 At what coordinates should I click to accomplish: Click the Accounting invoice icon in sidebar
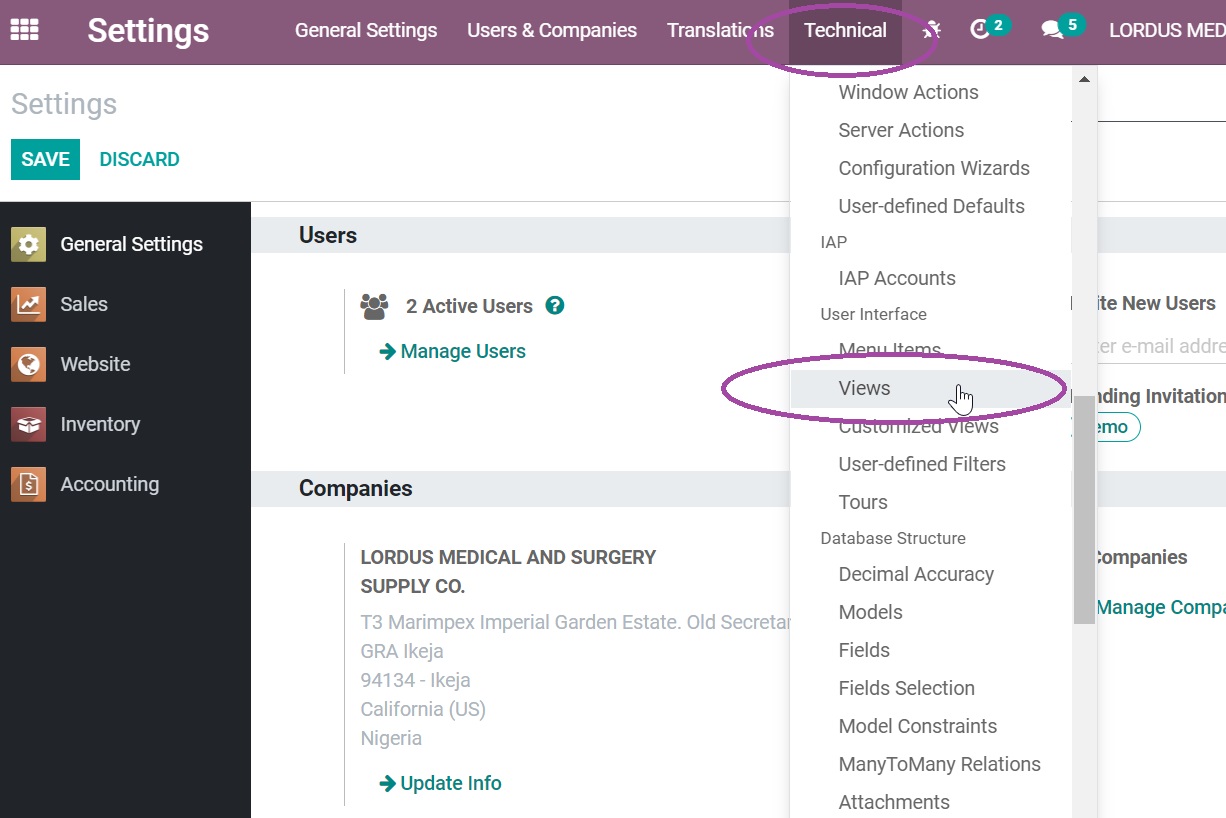pos(28,484)
